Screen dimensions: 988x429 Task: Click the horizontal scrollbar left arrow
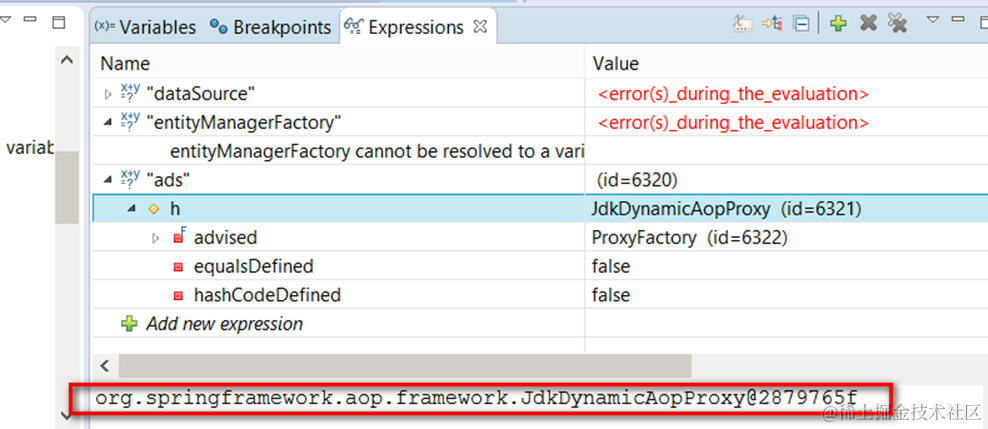coord(105,365)
